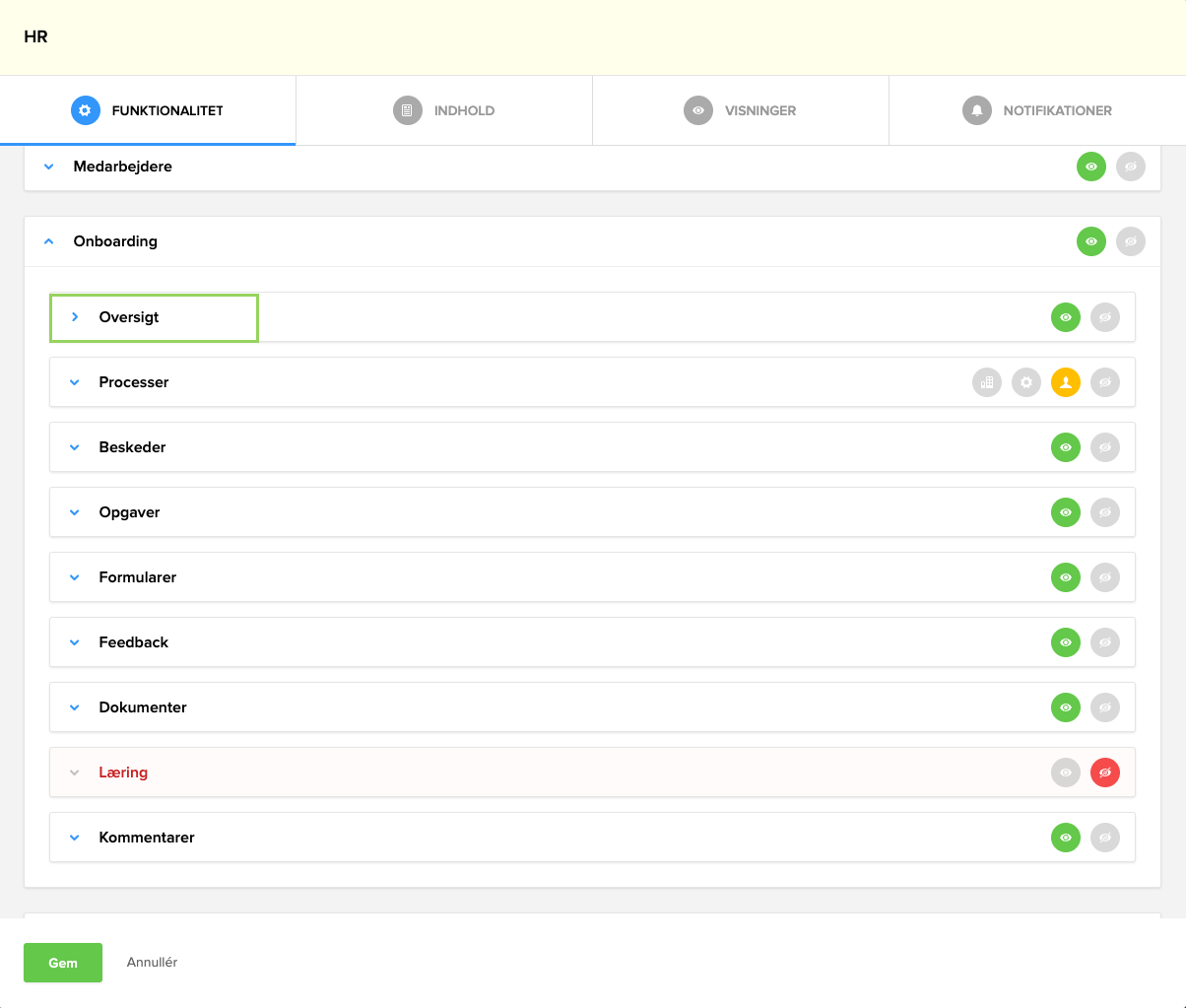This screenshot has height=1008, width=1186.
Task: Open the Notifikationer tab
Action: pyautogui.click(x=1036, y=109)
